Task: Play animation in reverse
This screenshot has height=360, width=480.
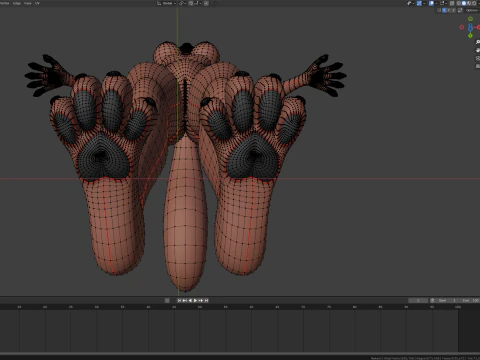Action: coord(190,300)
